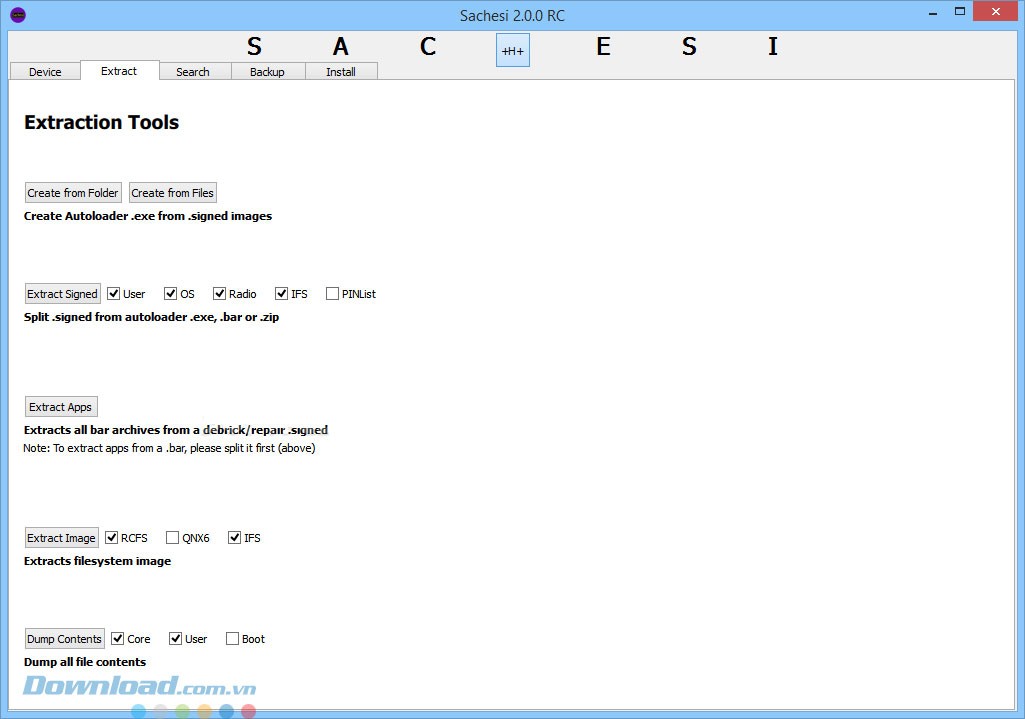Open the Install tab

341,72
